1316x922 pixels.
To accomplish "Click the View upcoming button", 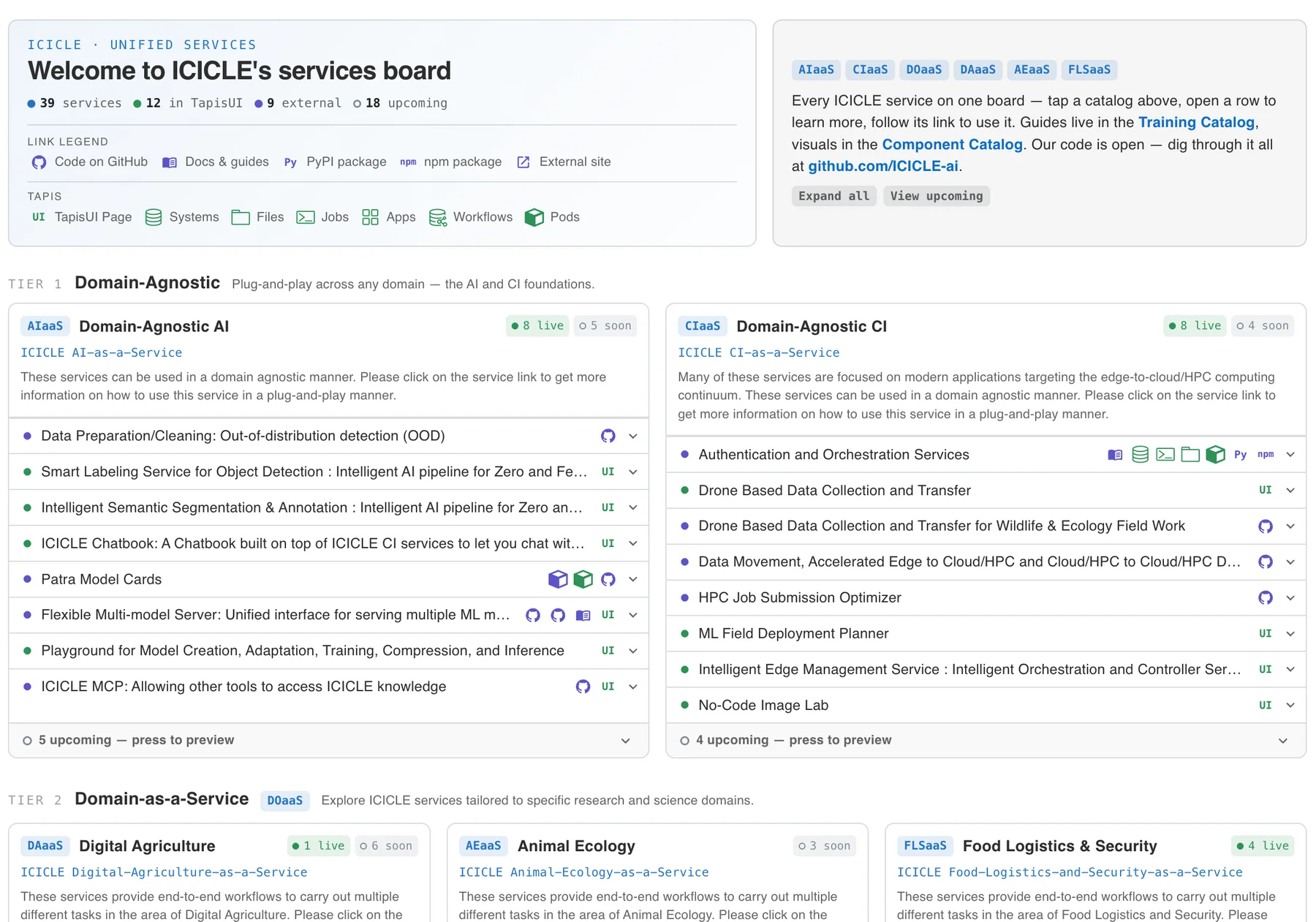I will point(937,196).
